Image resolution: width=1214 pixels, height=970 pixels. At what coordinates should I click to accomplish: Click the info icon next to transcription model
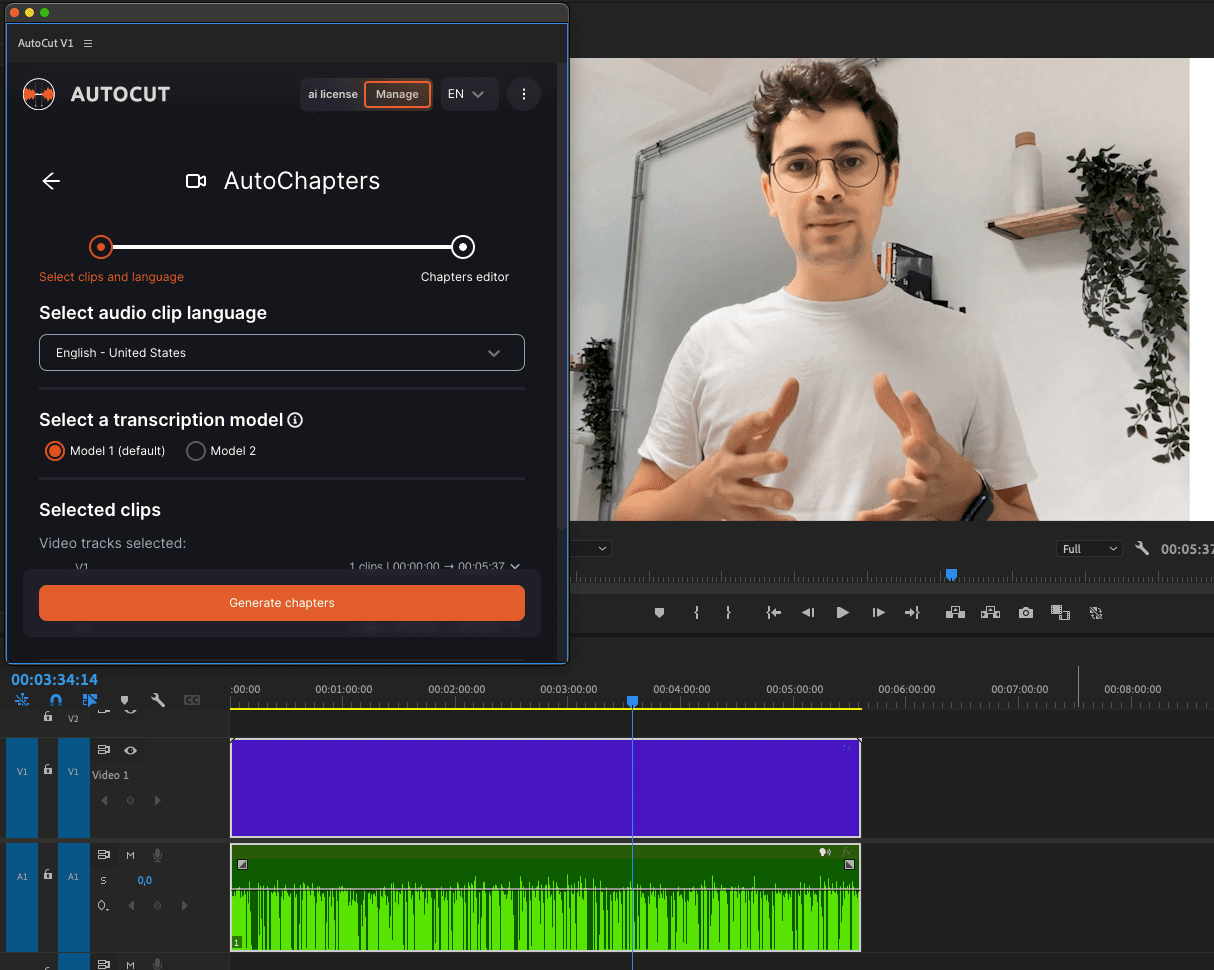pos(295,420)
